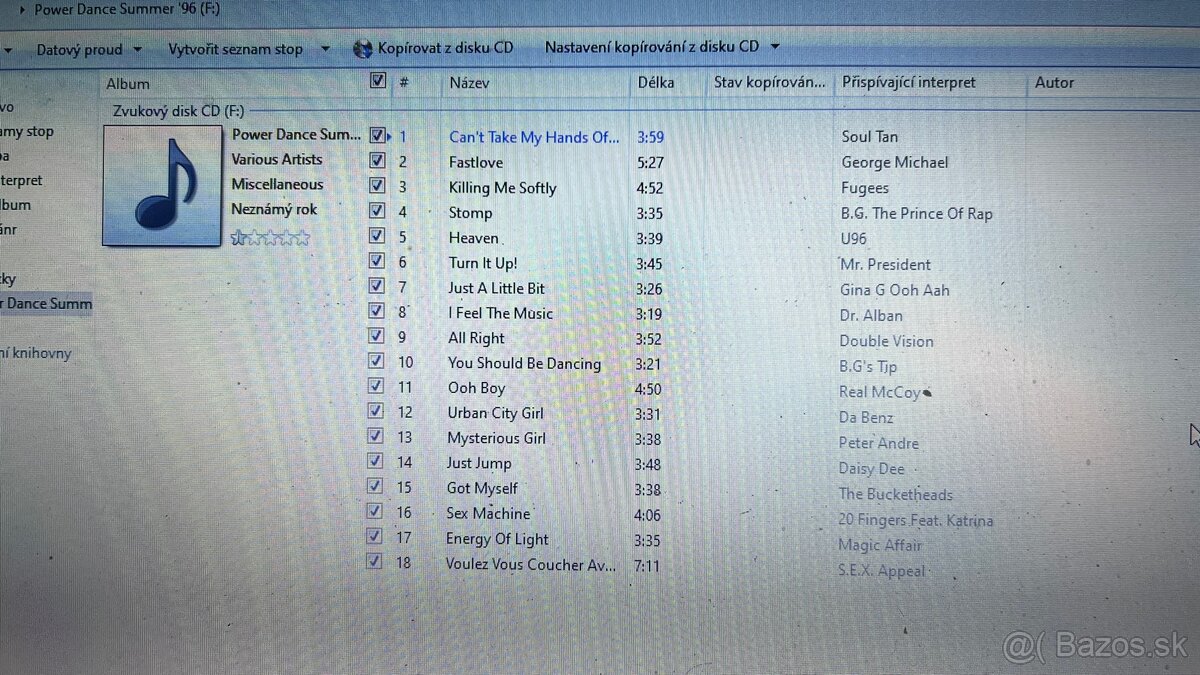
Task: Toggle checkbox for You Should Be Dancing
Action: coord(375,361)
